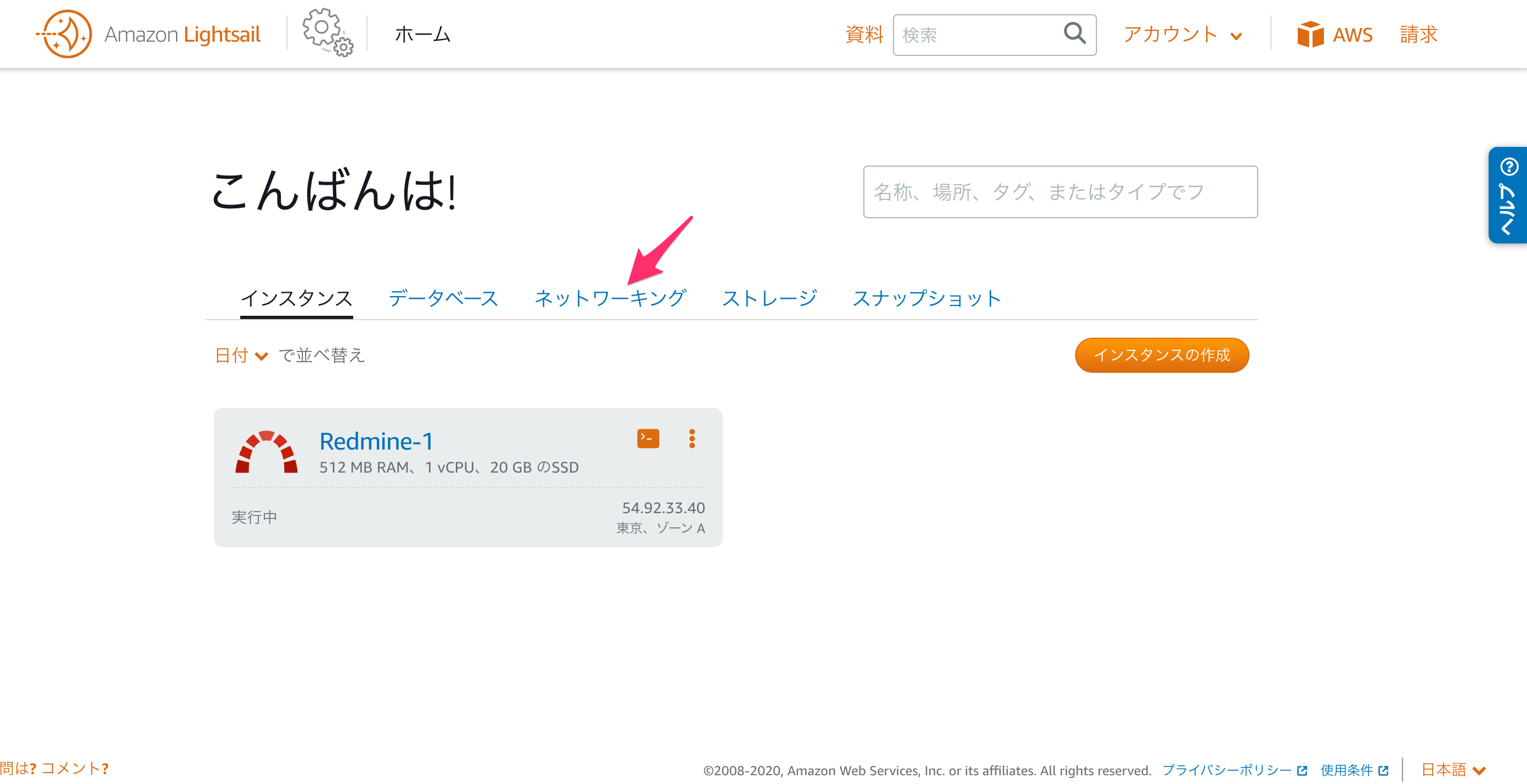Image resolution: width=1527 pixels, height=784 pixels.
Task: Click the Amazon Lightsail logo icon
Action: click(64, 34)
